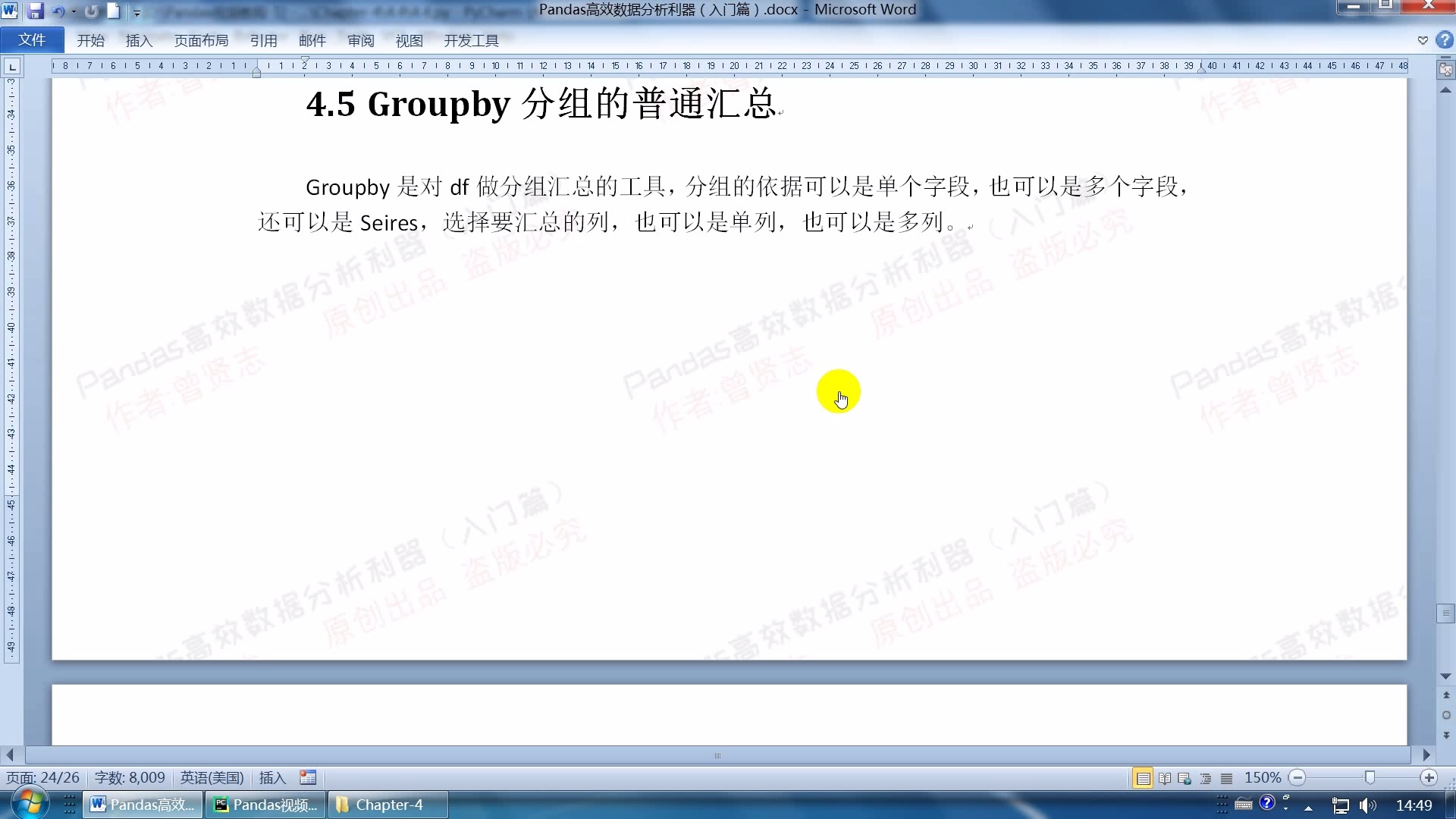Switch to the 插入 ribbon tab
The width and height of the screenshot is (1456, 819).
click(139, 40)
